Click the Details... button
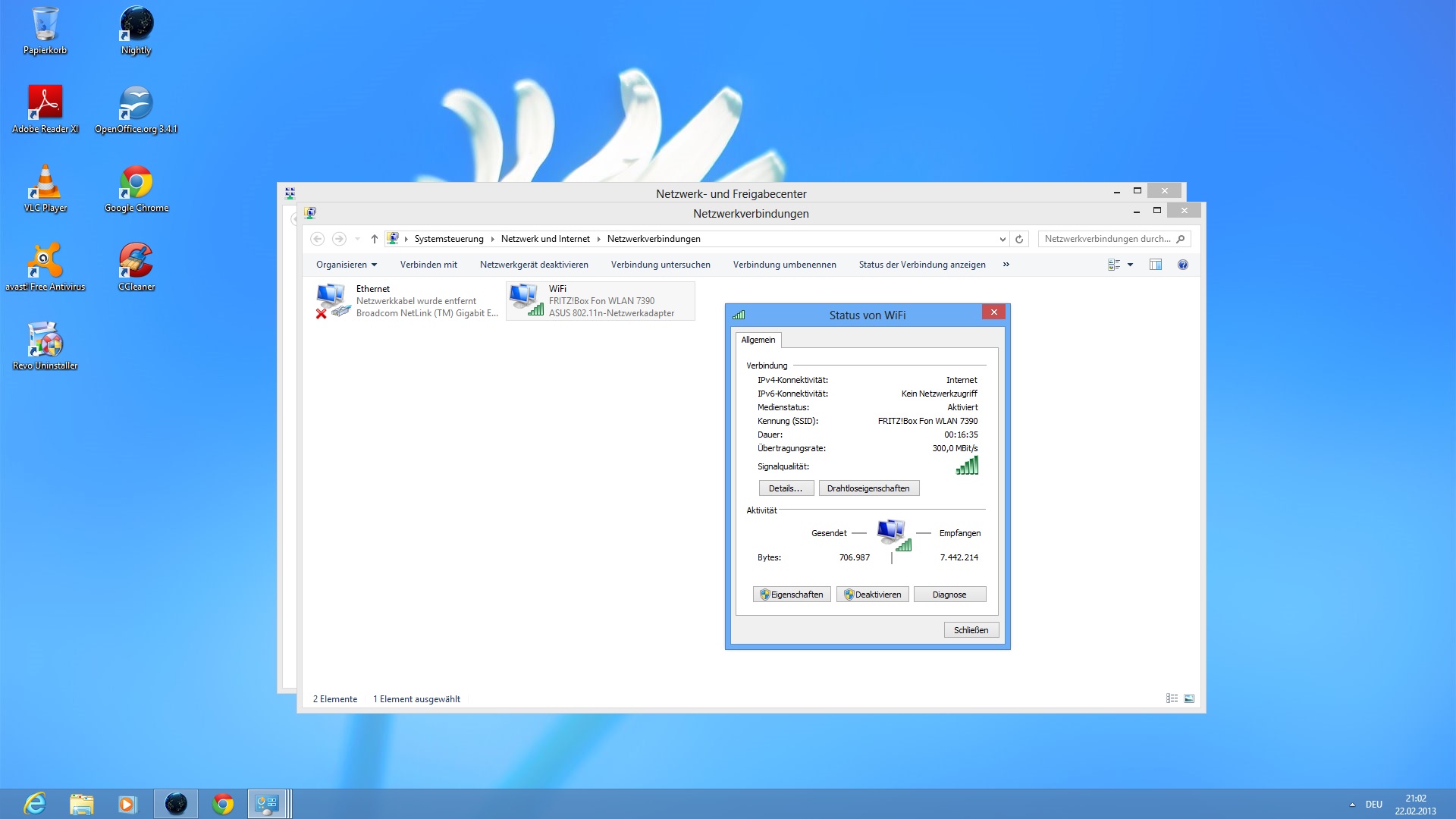This screenshot has width=1456, height=819. (786, 488)
